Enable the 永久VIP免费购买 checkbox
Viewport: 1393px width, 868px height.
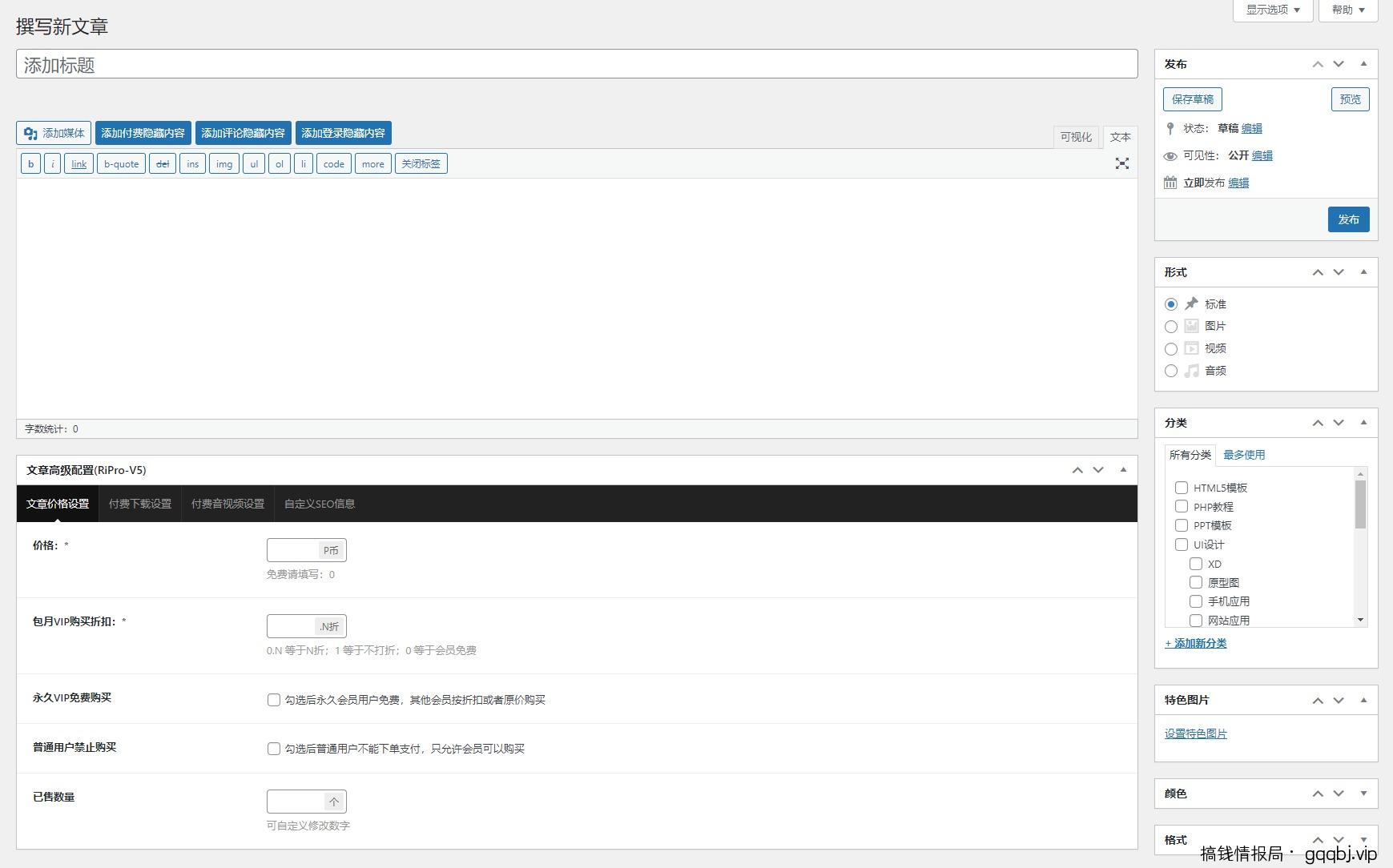click(274, 700)
